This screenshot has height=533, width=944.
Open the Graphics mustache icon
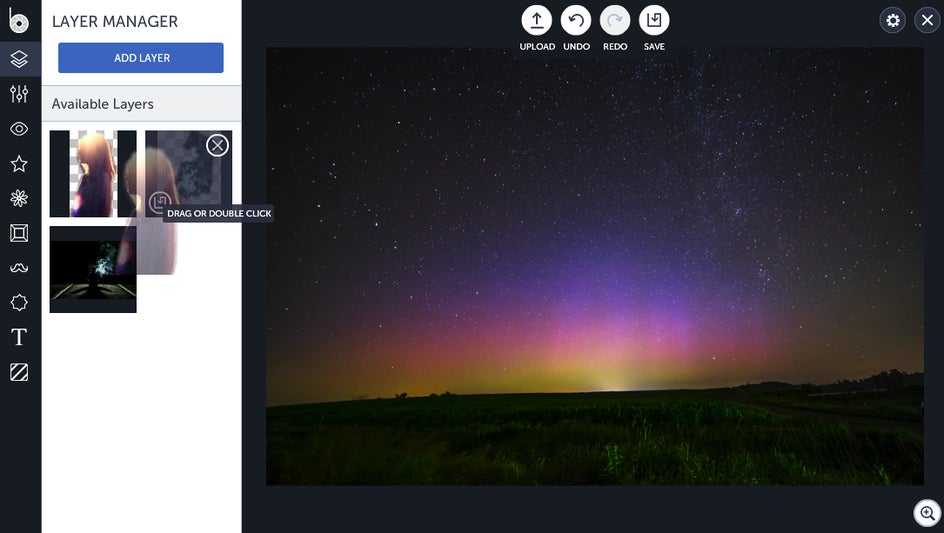pos(19,267)
